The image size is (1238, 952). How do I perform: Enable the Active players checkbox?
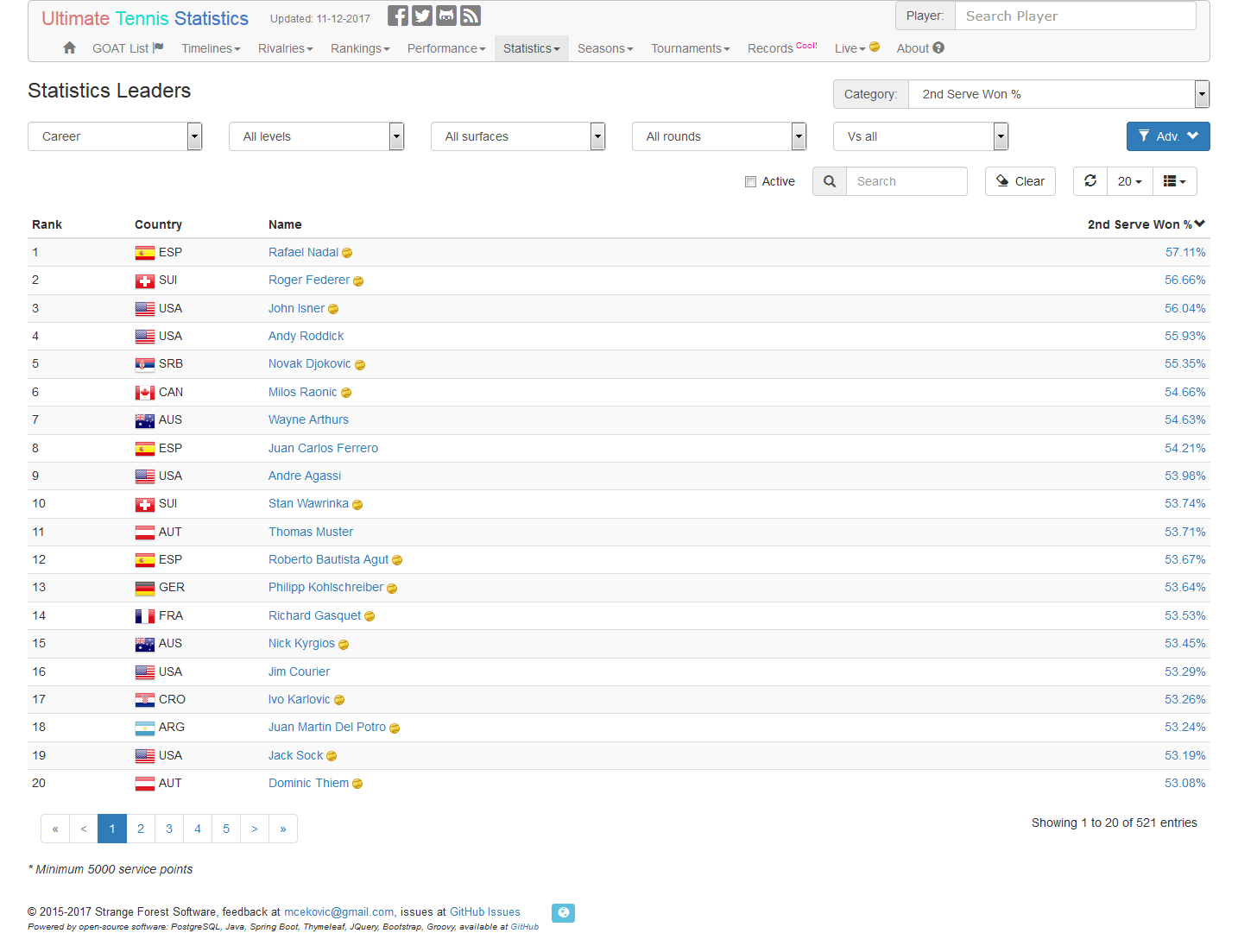(x=750, y=181)
